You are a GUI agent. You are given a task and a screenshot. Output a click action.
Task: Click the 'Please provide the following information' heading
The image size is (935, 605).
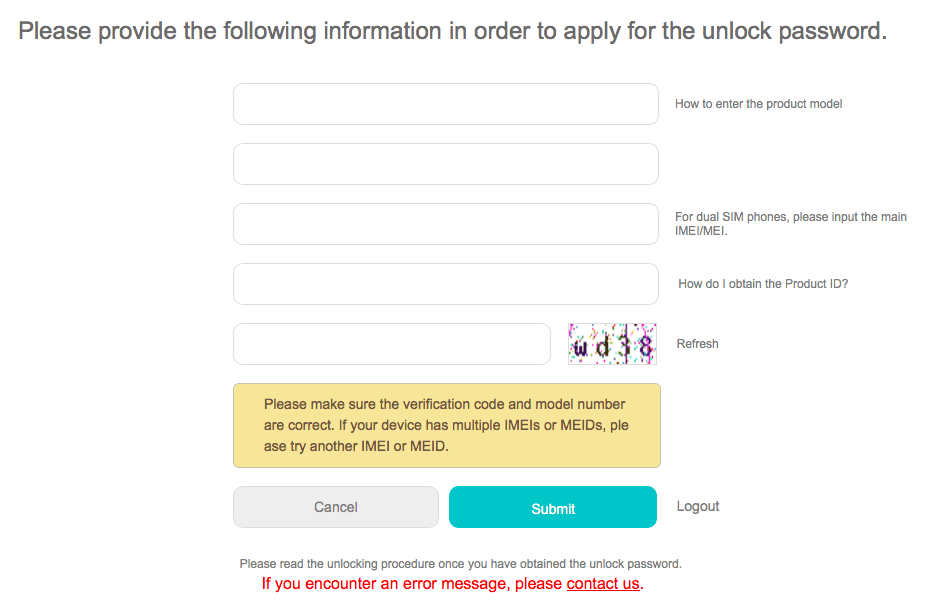[x=452, y=31]
